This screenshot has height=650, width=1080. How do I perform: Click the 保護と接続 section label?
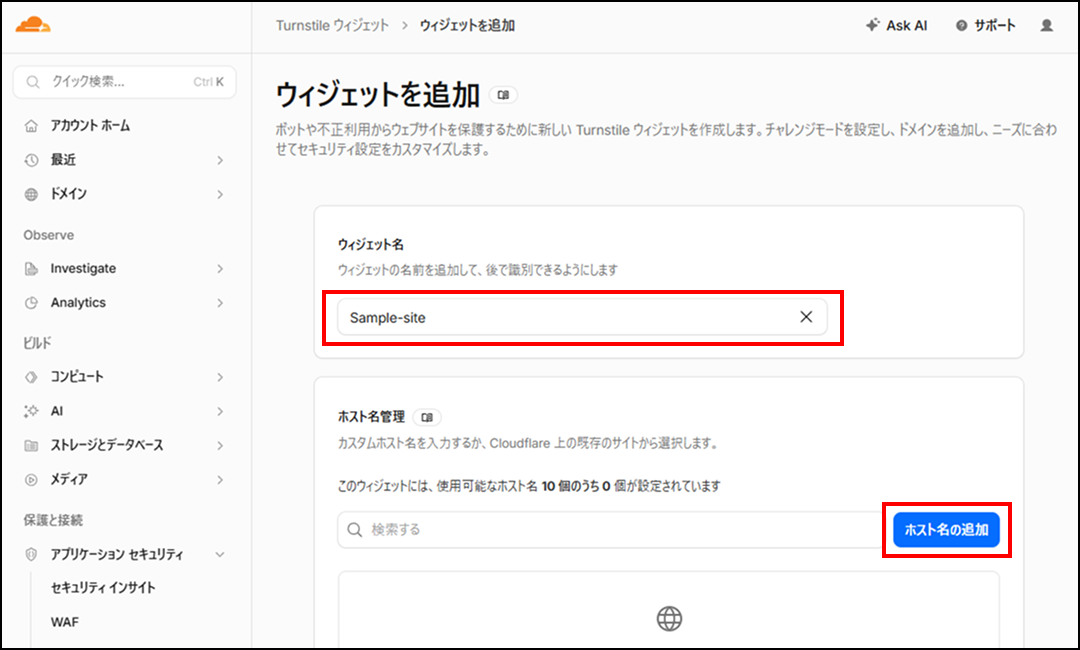click(x=53, y=521)
